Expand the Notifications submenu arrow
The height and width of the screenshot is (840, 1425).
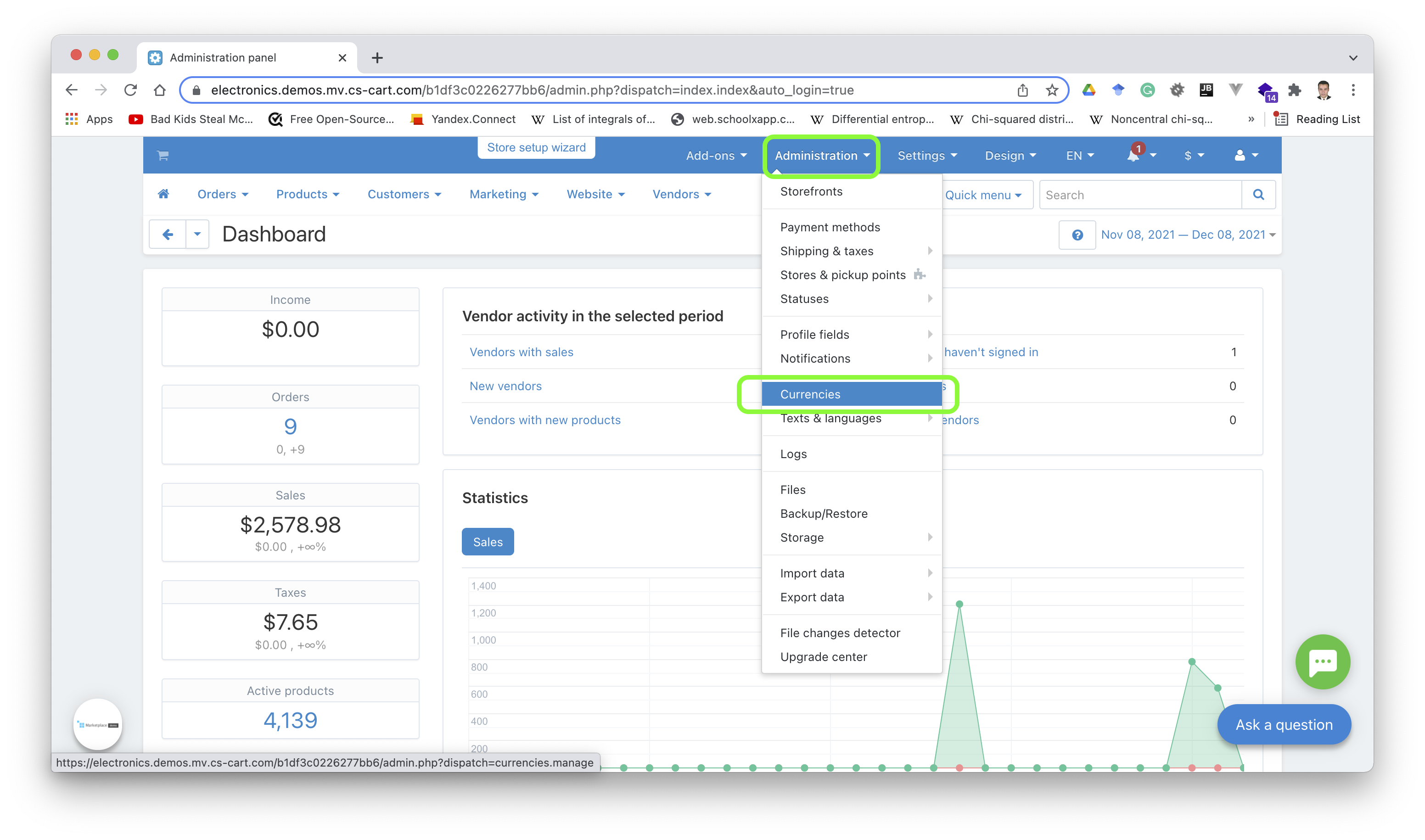coord(928,358)
